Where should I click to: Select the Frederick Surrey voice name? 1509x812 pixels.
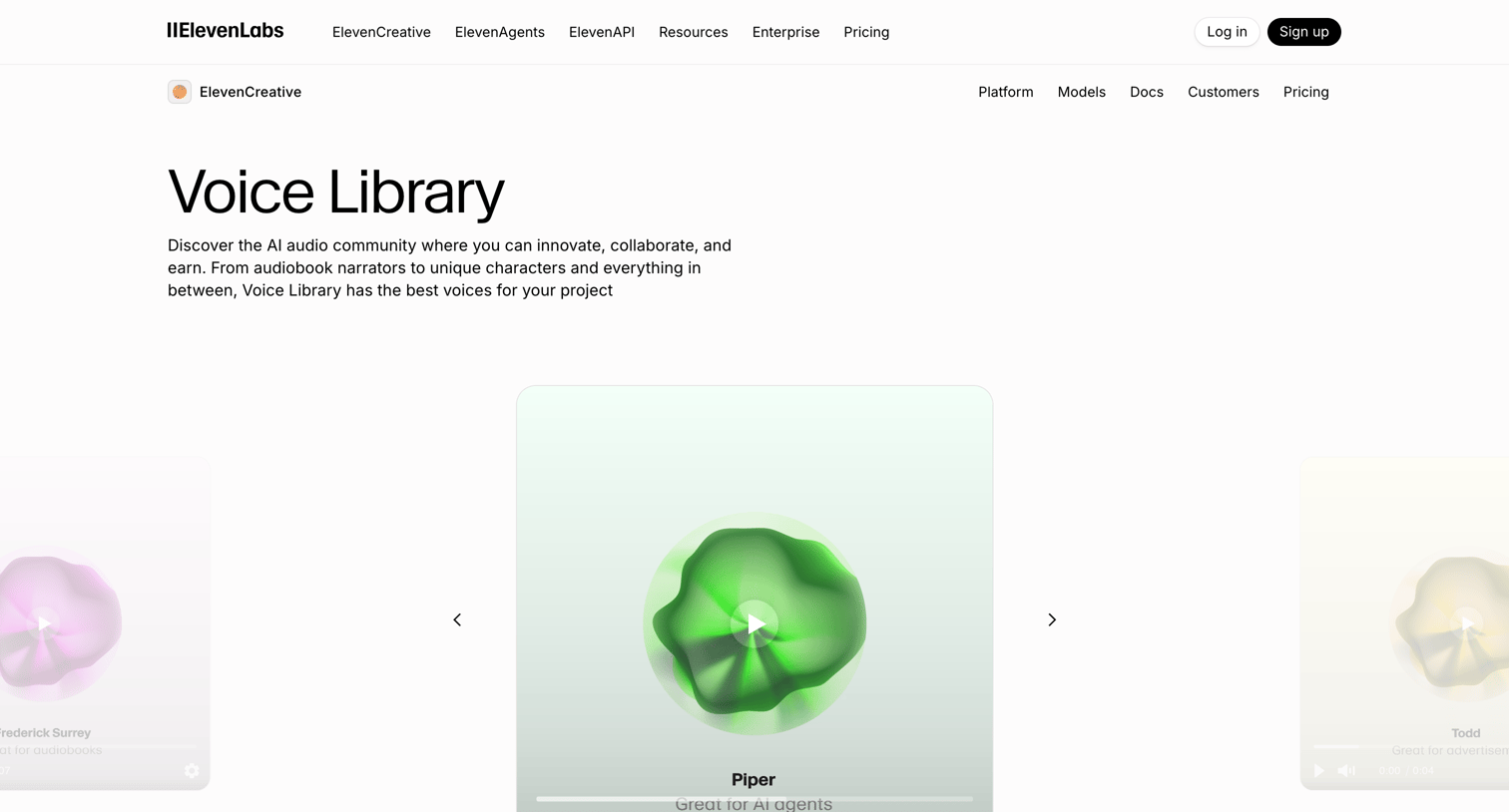click(x=45, y=732)
